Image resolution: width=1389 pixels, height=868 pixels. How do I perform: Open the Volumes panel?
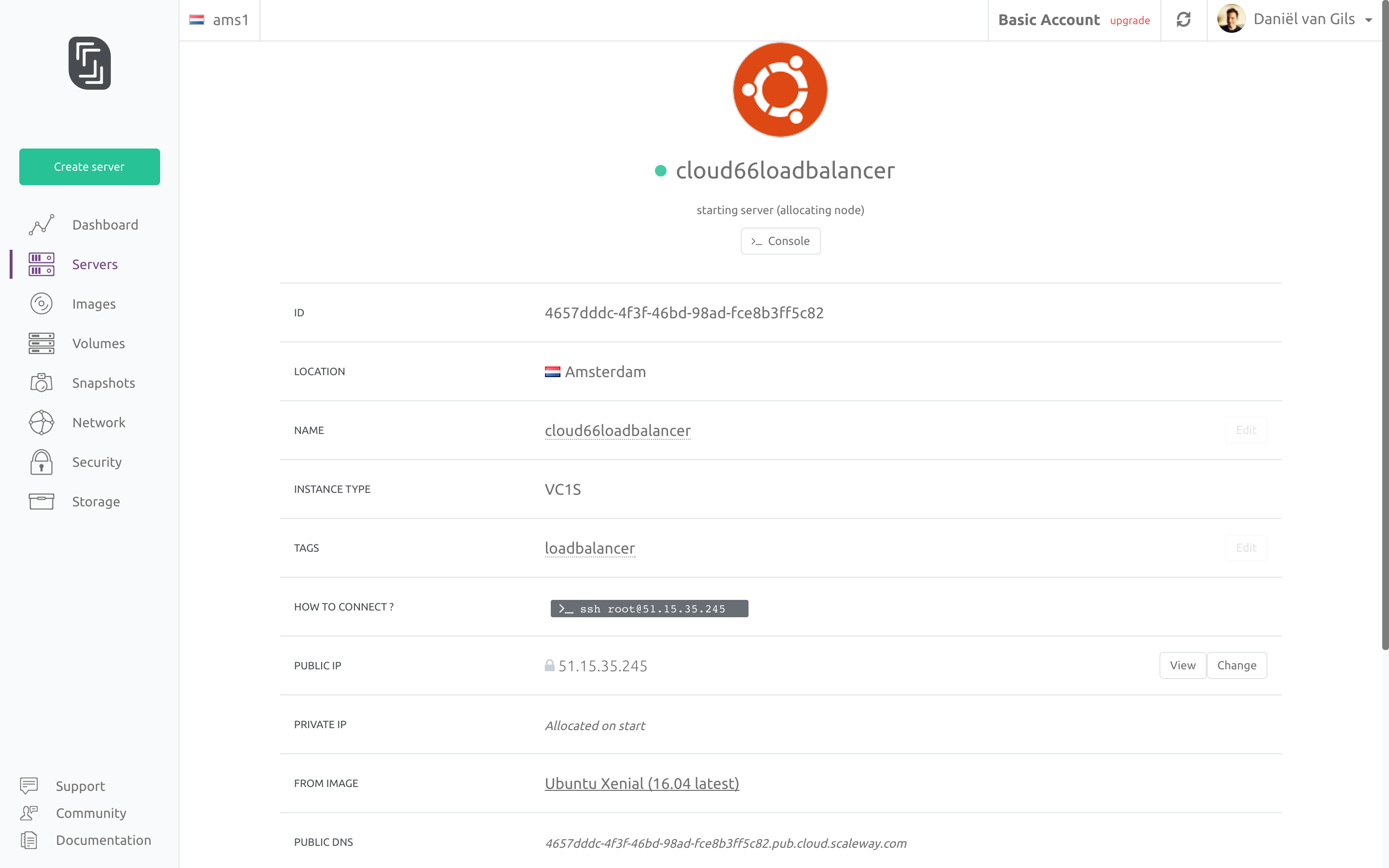(98, 343)
